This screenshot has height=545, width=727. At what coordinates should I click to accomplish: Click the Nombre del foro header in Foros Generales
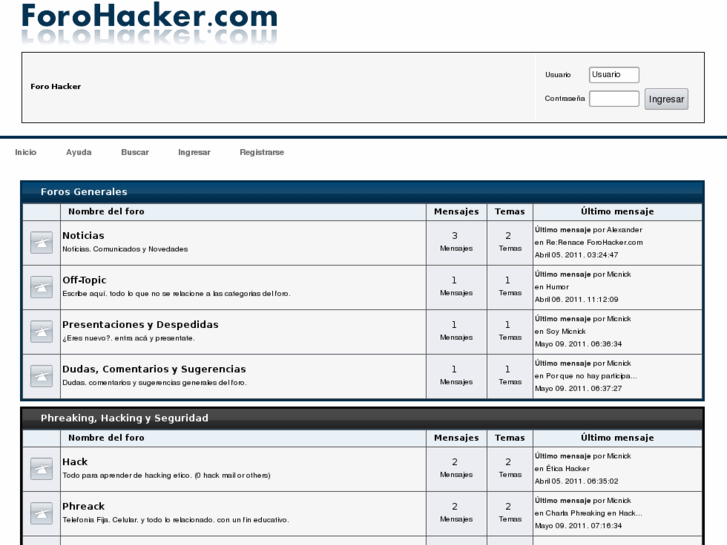tap(106, 212)
